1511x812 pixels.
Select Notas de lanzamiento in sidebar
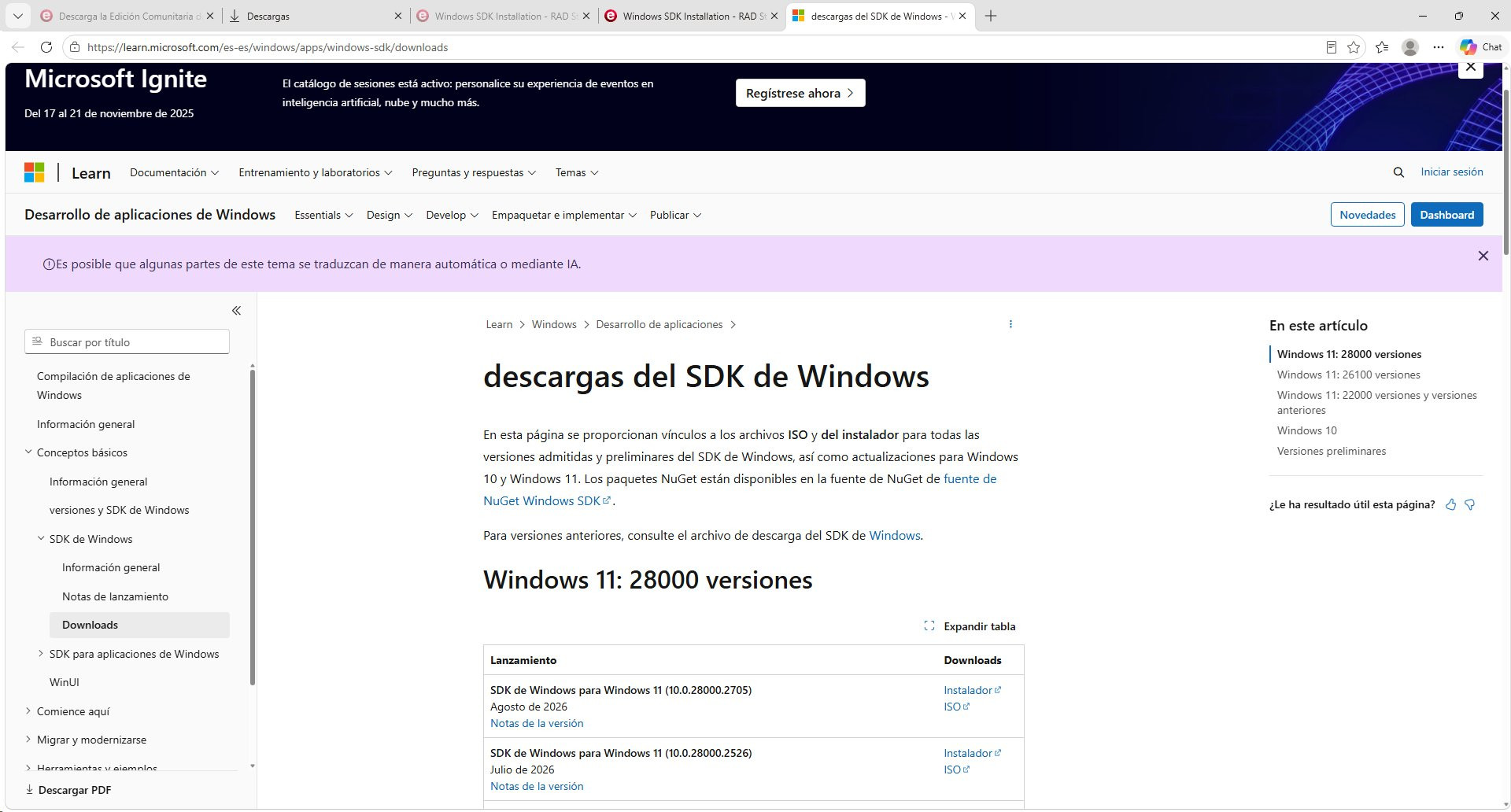tap(115, 596)
